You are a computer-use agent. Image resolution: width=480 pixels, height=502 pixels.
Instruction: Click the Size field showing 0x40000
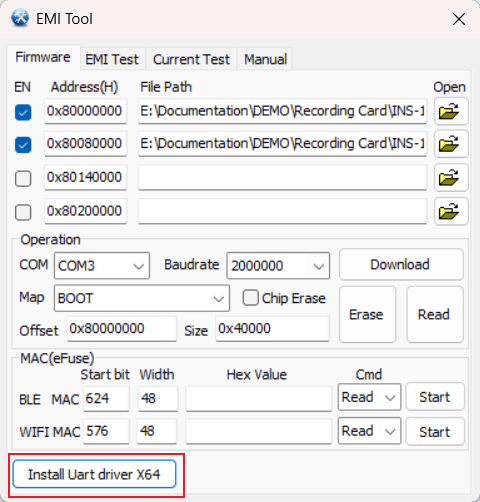(272, 329)
